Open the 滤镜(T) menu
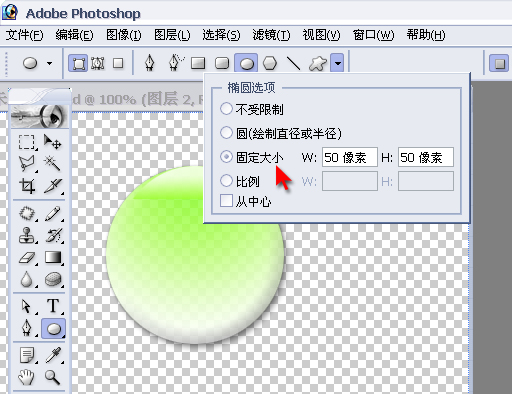The height and width of the screenshot is (394, 512). (271, 35)
